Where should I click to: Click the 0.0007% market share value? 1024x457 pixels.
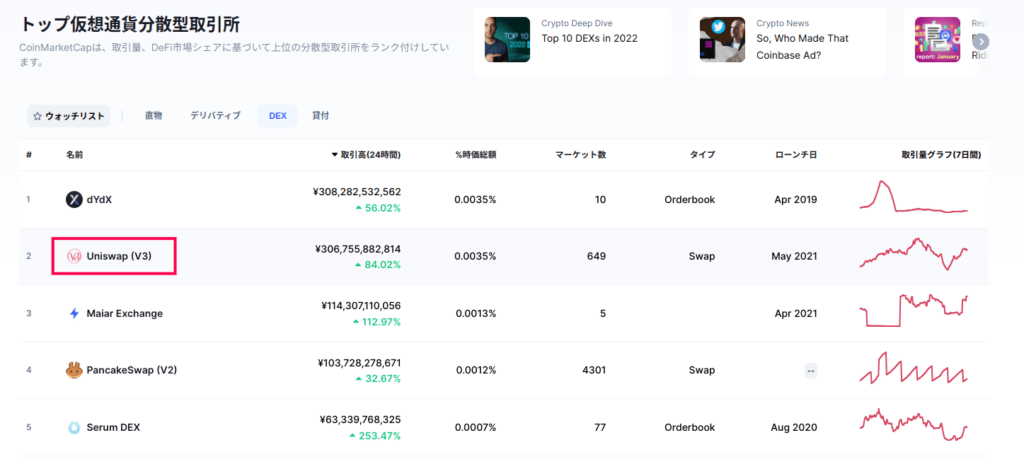pyautogui.click(x=475, y=428)
